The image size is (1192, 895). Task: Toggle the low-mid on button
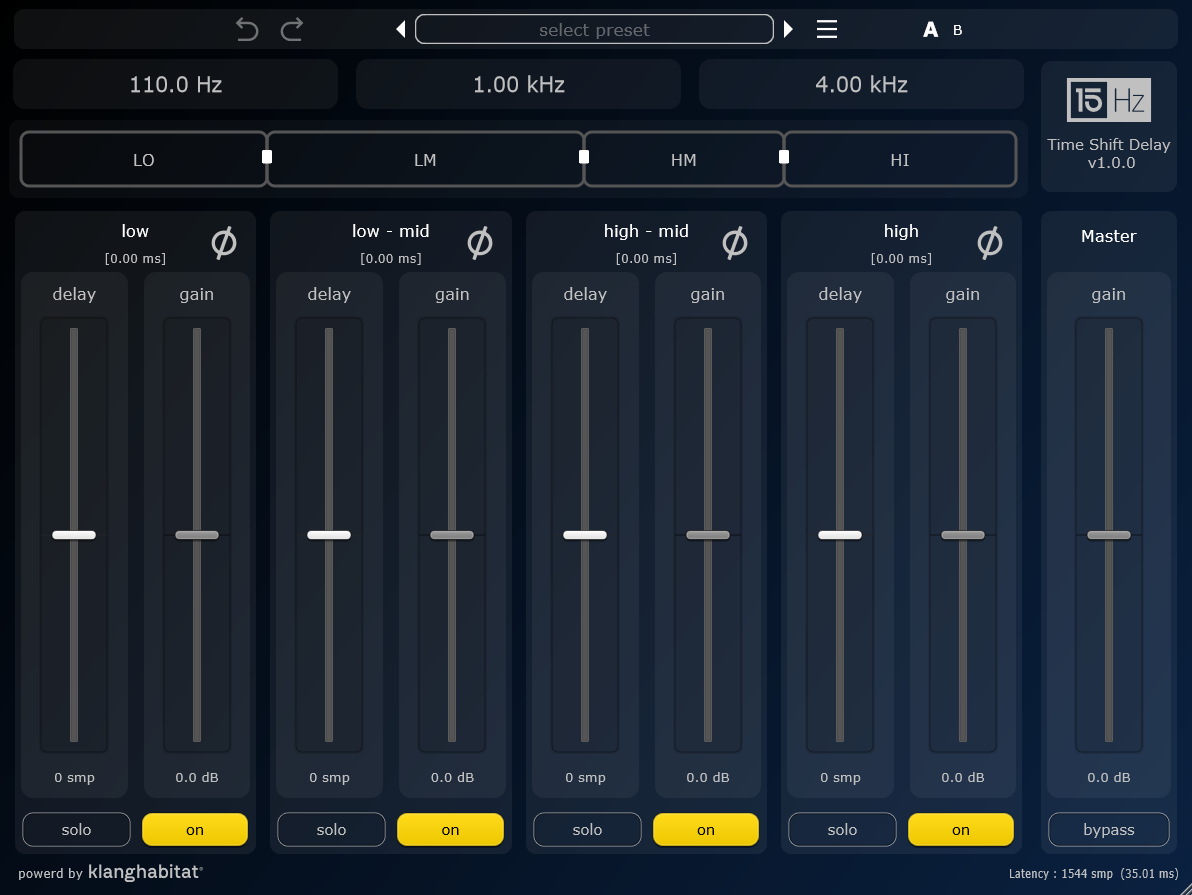(x=450, y=830)
